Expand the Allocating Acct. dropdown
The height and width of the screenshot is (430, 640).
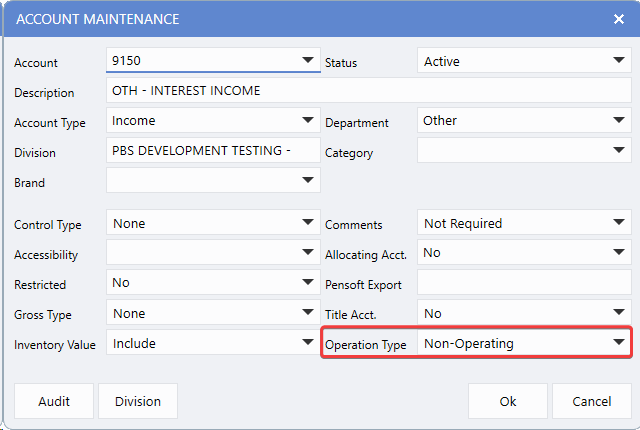[619, 254]
